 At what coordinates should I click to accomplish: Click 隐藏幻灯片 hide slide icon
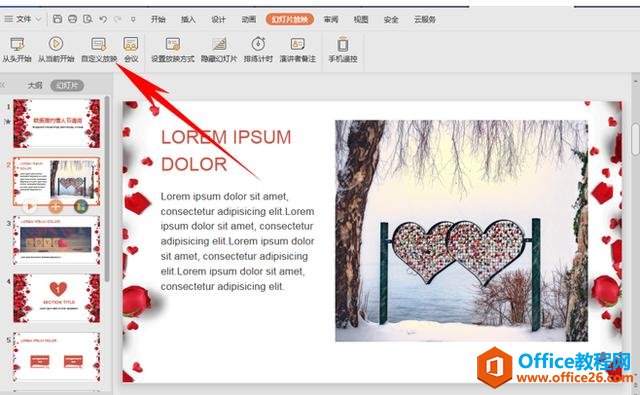219,44
